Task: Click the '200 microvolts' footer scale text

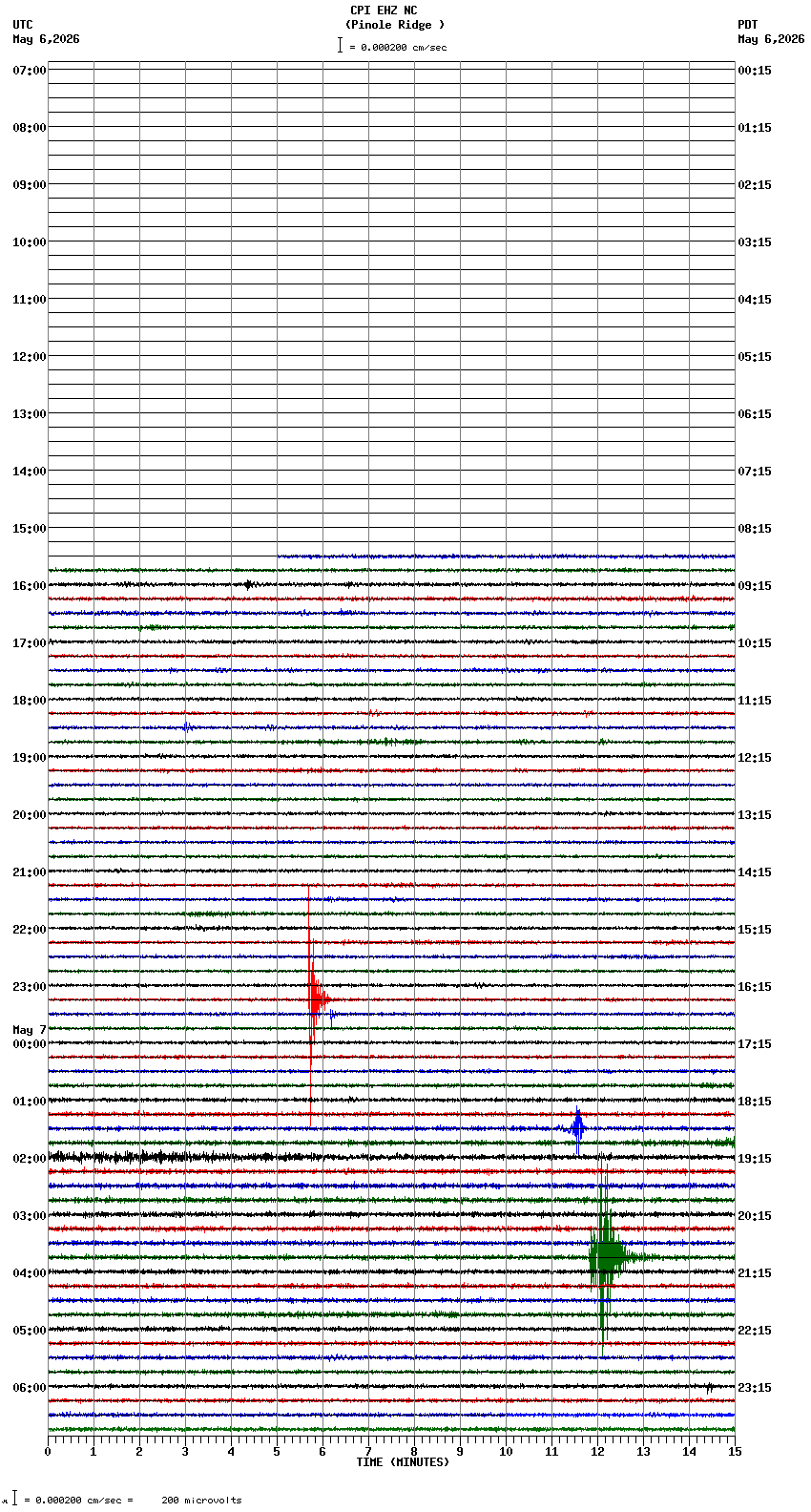Action: point(201,1501)
